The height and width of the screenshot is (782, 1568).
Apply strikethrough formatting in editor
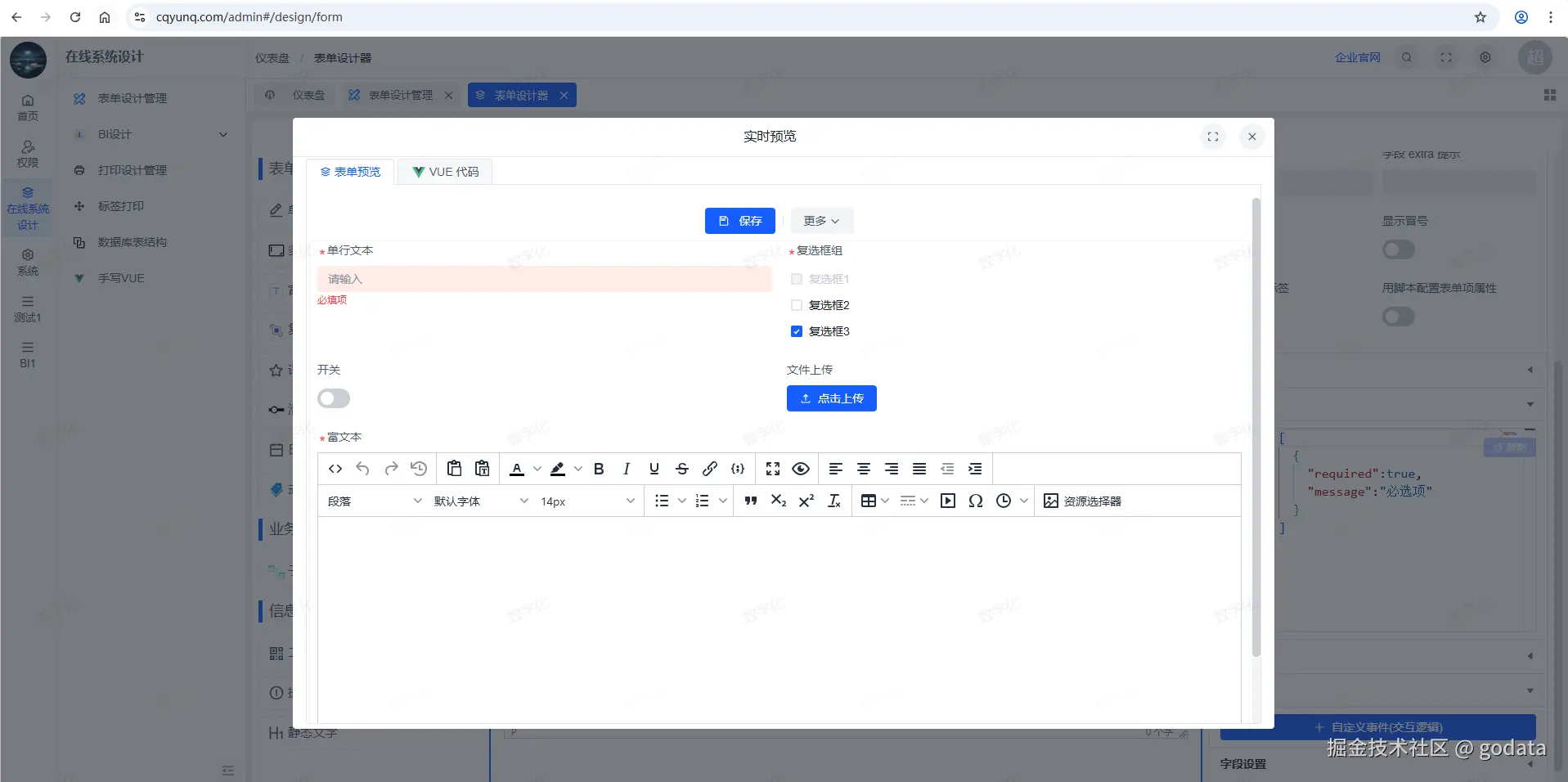click(x=682, y=469)
